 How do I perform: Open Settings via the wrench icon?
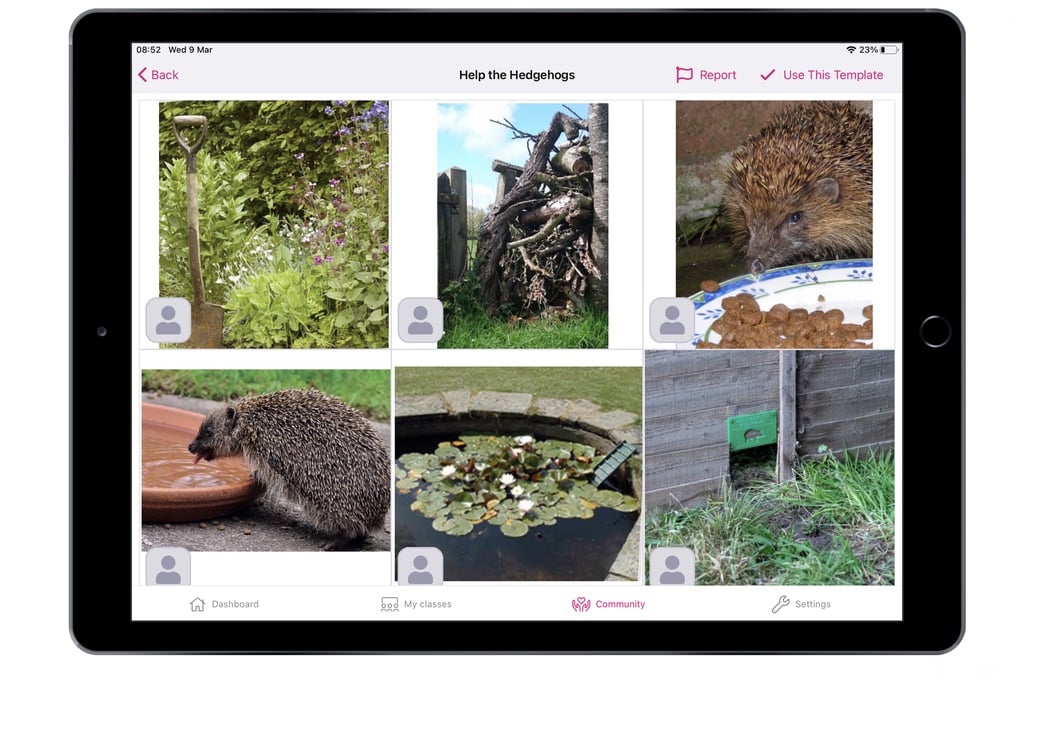778,603
